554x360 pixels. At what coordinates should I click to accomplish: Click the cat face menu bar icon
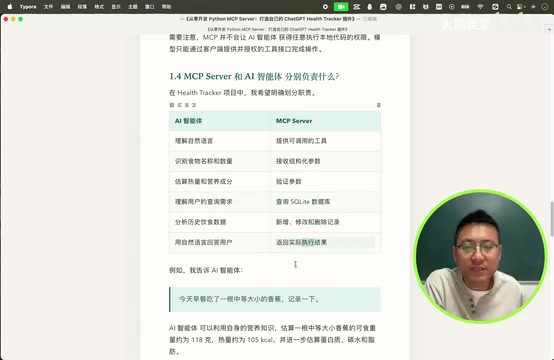coord(426,6)
